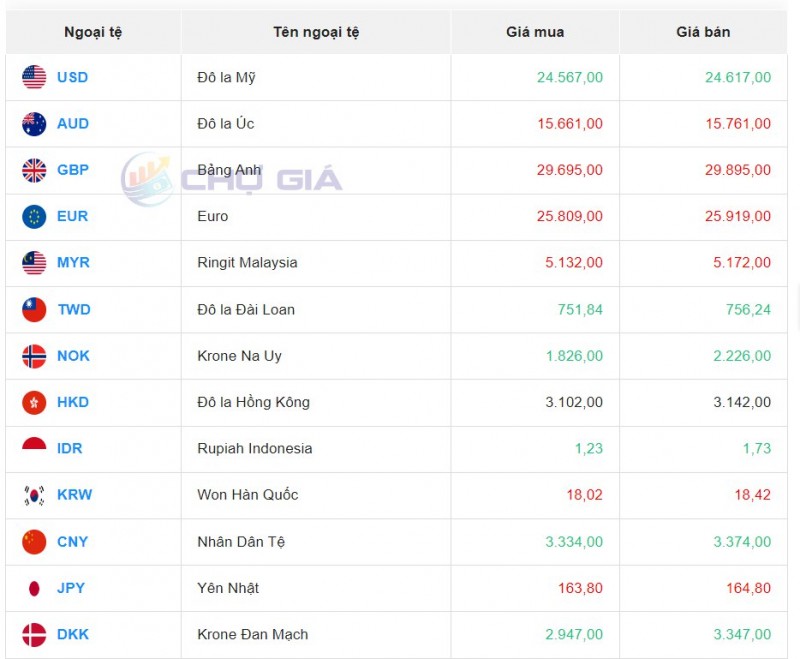Select the Taiwan flag icon
800x659 pixels.
[x=34, y=310]
